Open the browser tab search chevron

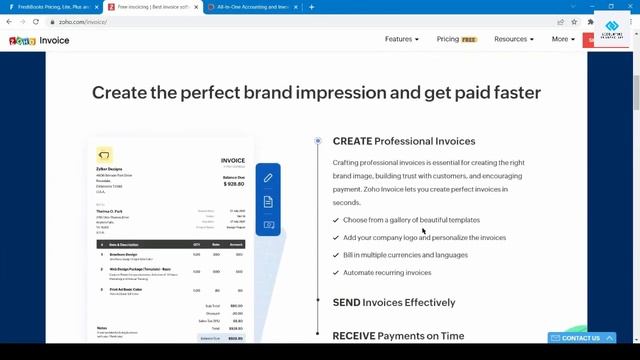pos(573,7)
